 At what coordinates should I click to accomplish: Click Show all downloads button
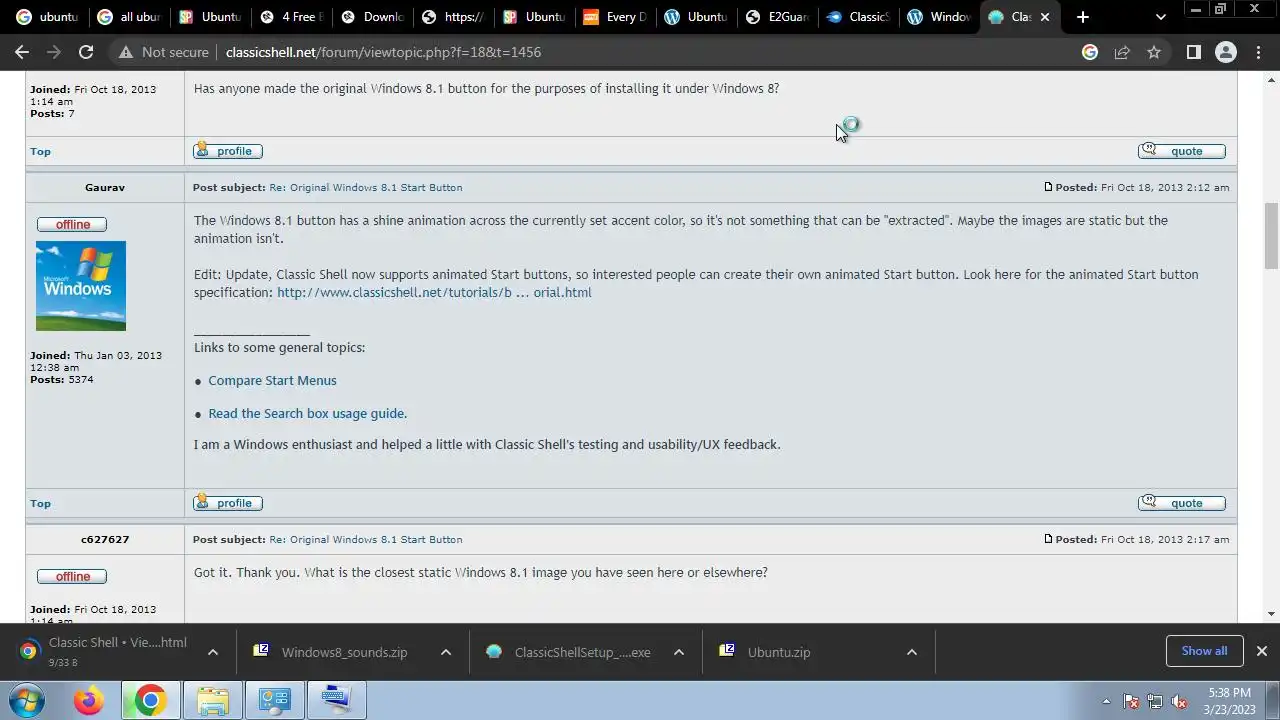[x=1204, y=651]
